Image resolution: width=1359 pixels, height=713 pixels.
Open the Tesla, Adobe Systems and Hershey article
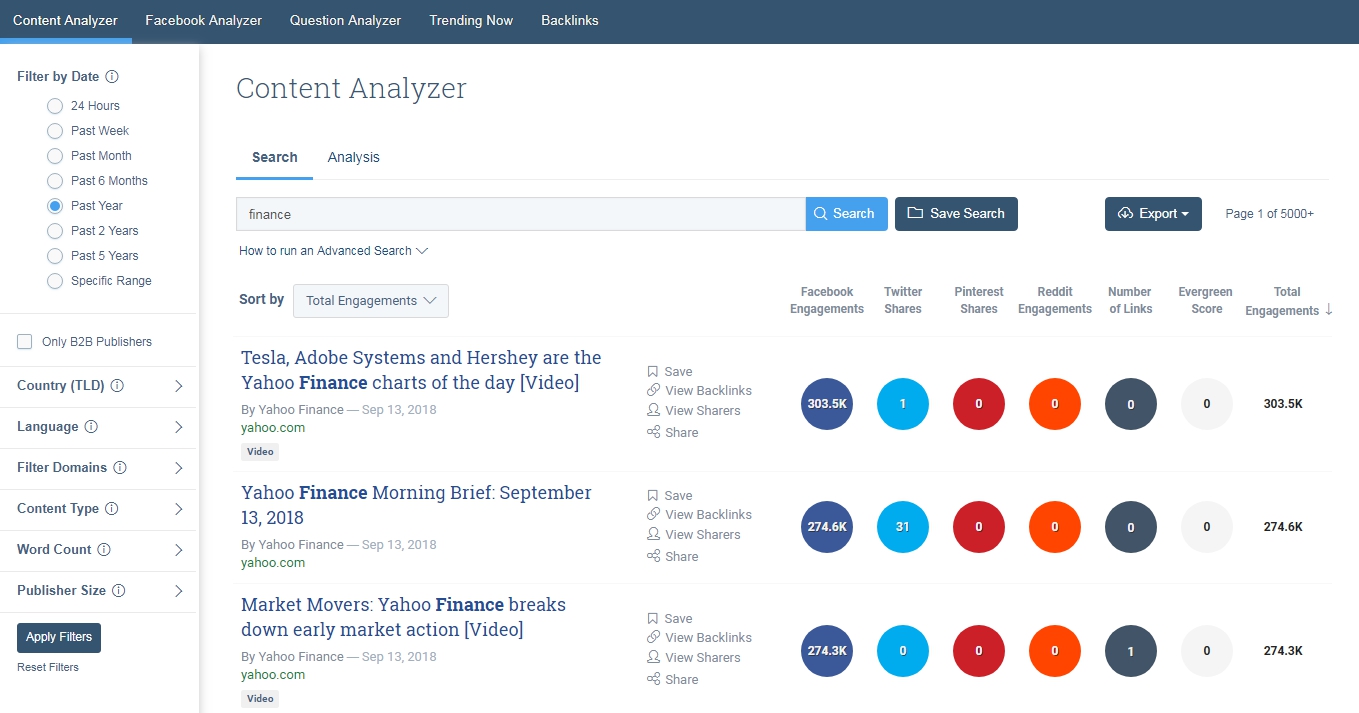coord(421,370)
